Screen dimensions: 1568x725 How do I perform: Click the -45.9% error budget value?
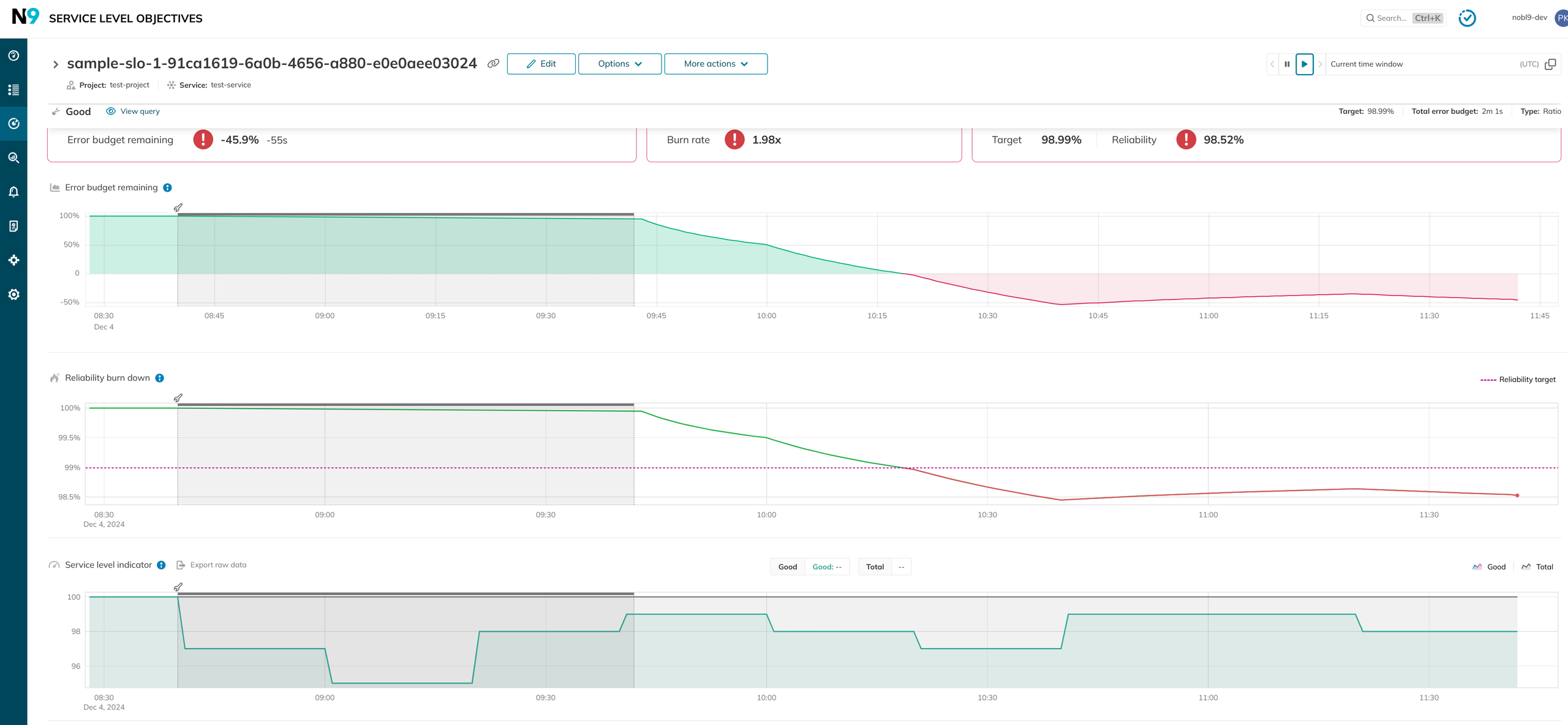239,140
